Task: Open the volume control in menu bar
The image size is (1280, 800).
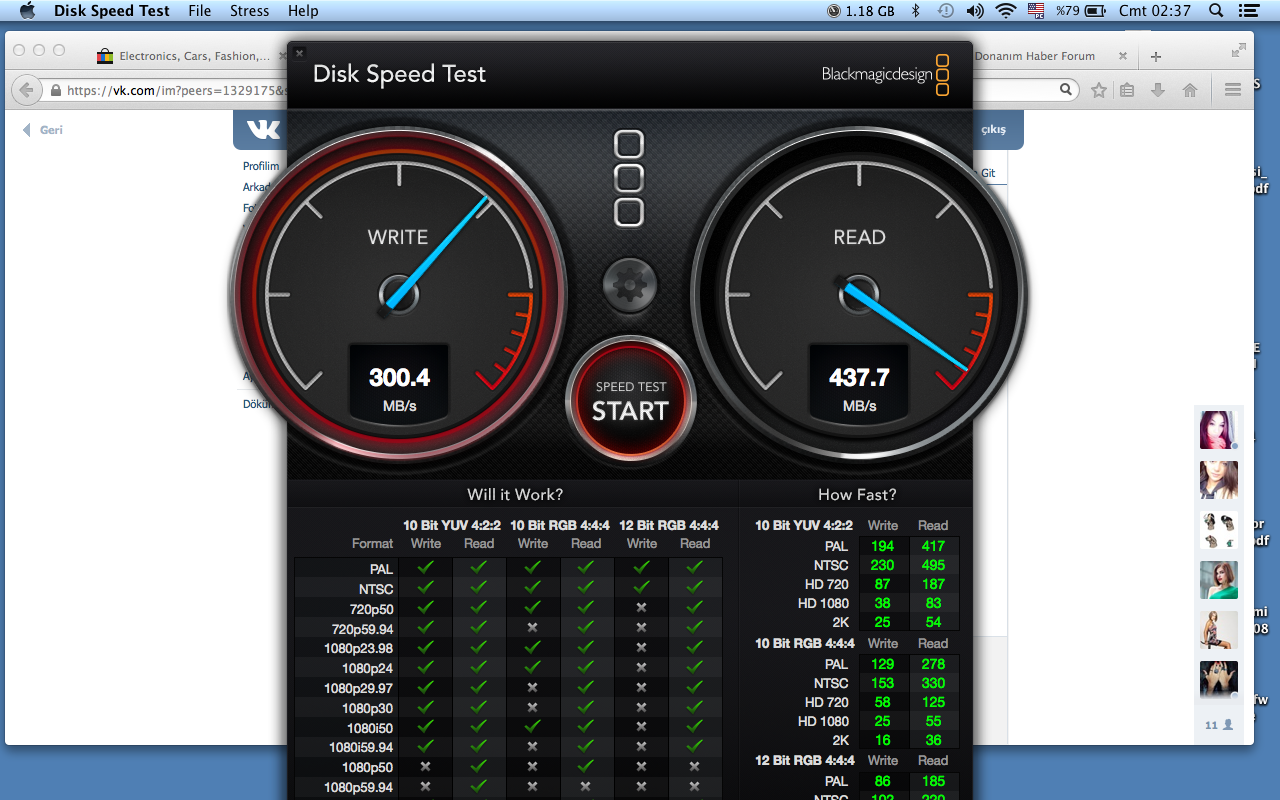Action: [x=975, y=11]
